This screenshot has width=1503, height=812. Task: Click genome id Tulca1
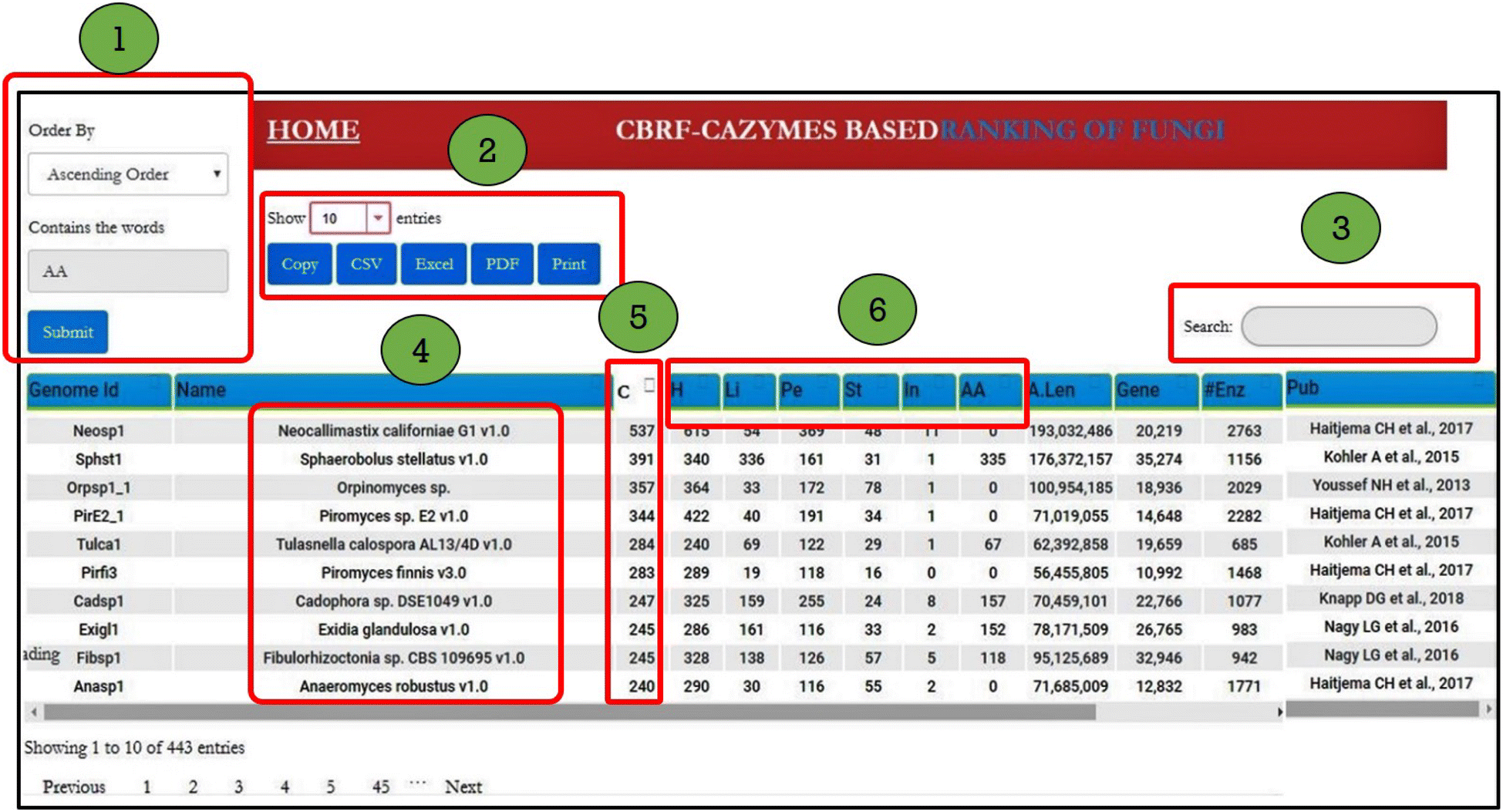pyautogui.click(x=99, y=544)
